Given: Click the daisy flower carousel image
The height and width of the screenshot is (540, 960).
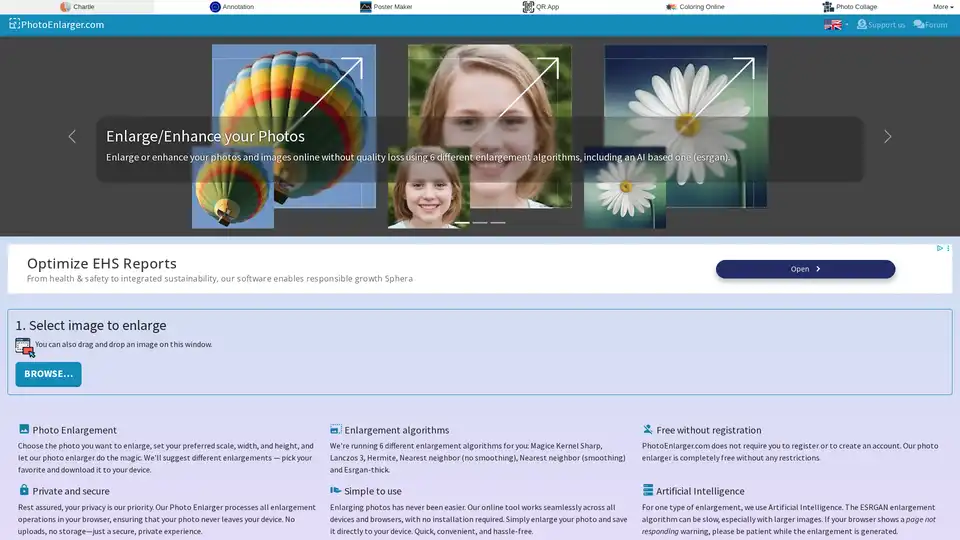Looking at the screenshot, I should pos(686,110).
